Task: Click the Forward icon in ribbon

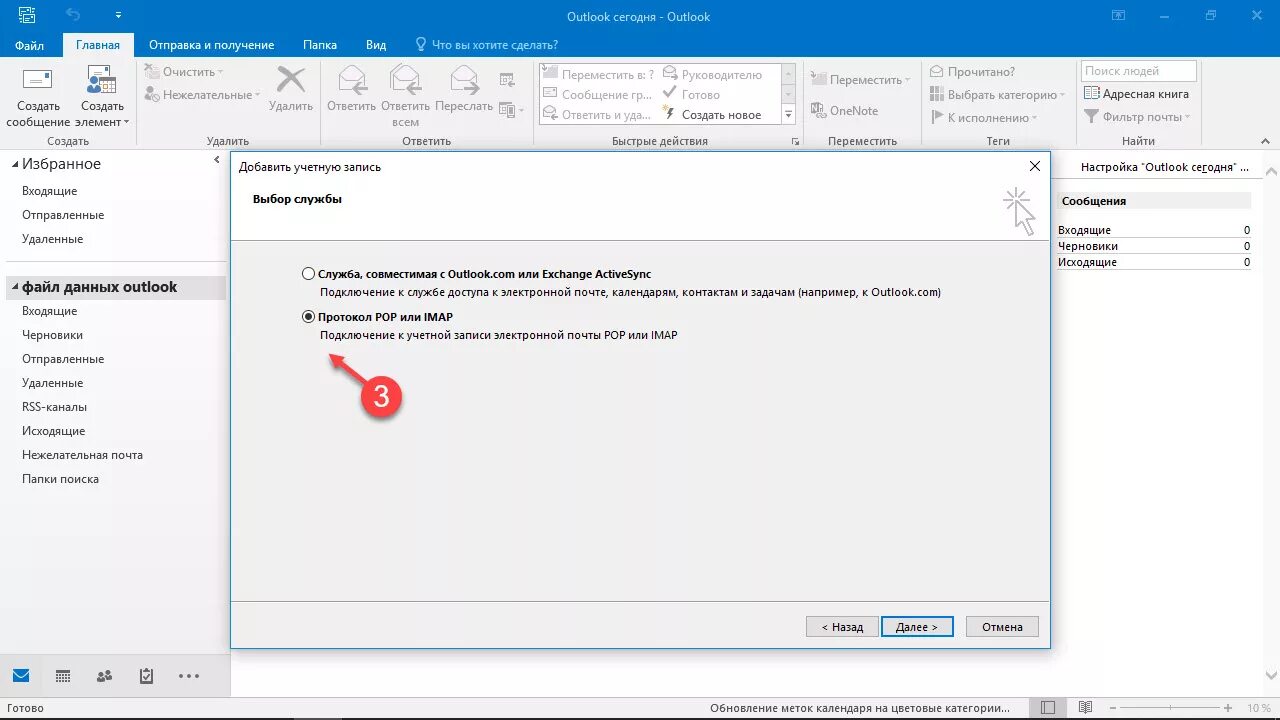Action: pyautogui.click(x=464, y=80)
